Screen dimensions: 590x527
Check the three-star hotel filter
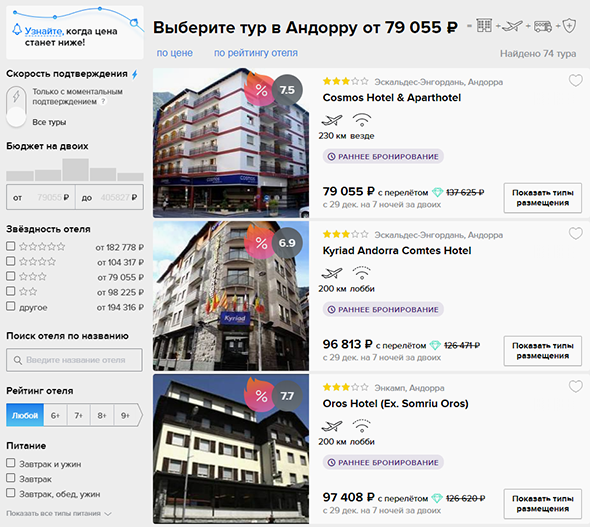[11, 276]
